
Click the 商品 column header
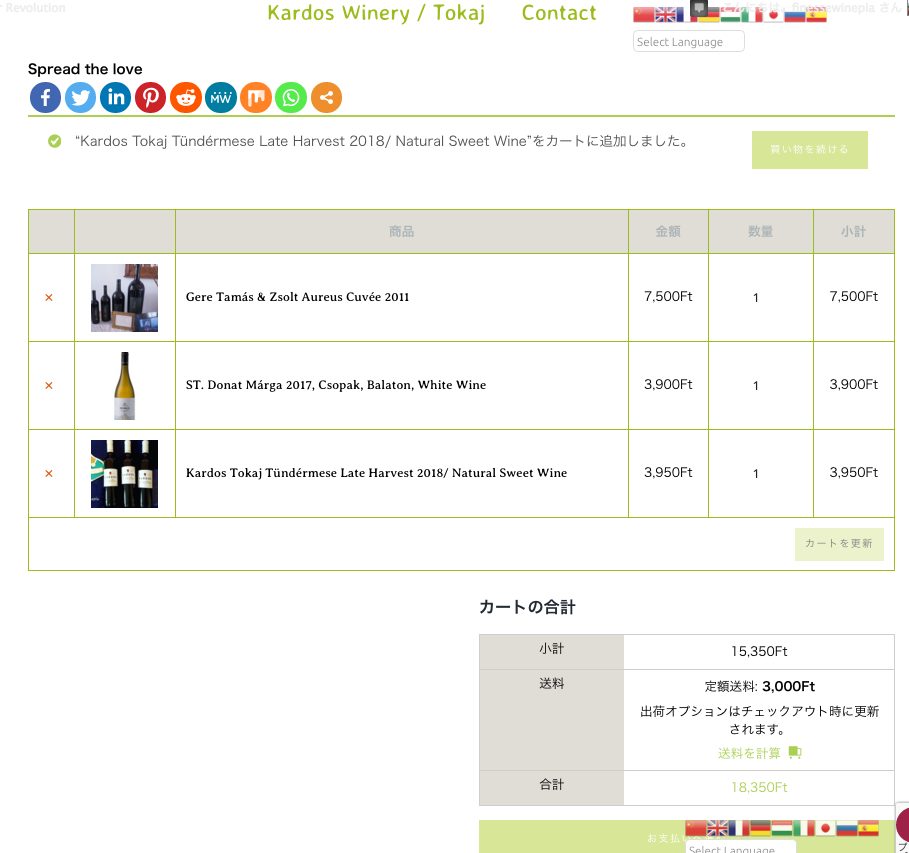coord(401,232)
